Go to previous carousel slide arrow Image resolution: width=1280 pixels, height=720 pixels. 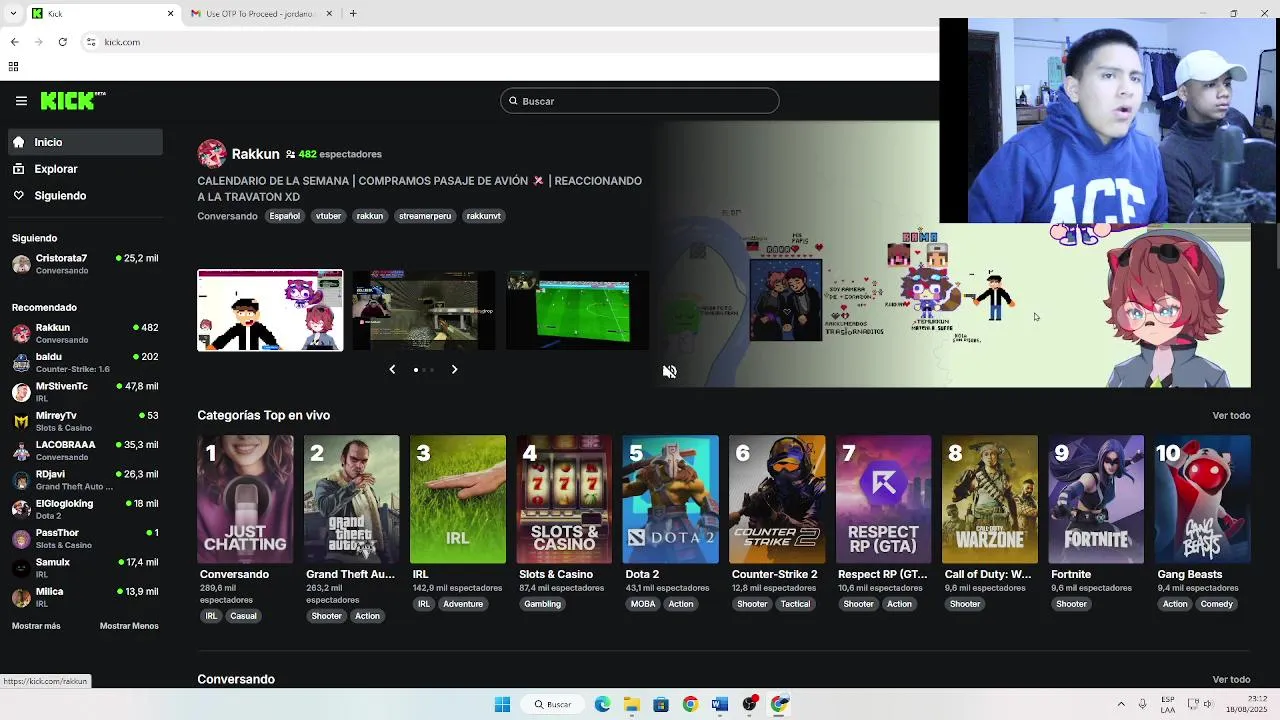click(x=392, y=369)
